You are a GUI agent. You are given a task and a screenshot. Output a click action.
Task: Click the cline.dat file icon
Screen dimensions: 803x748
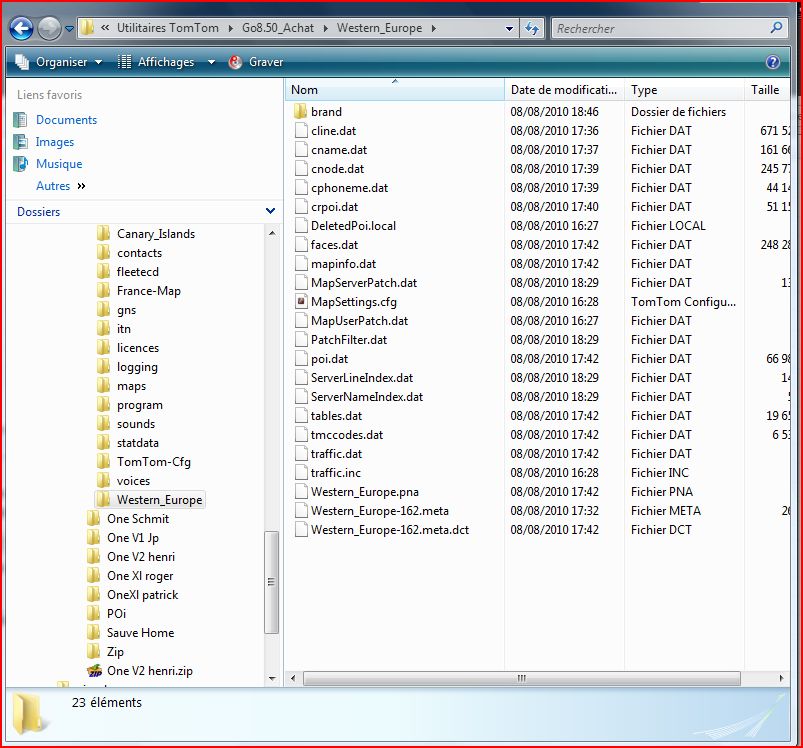click(x=301, y=131)
